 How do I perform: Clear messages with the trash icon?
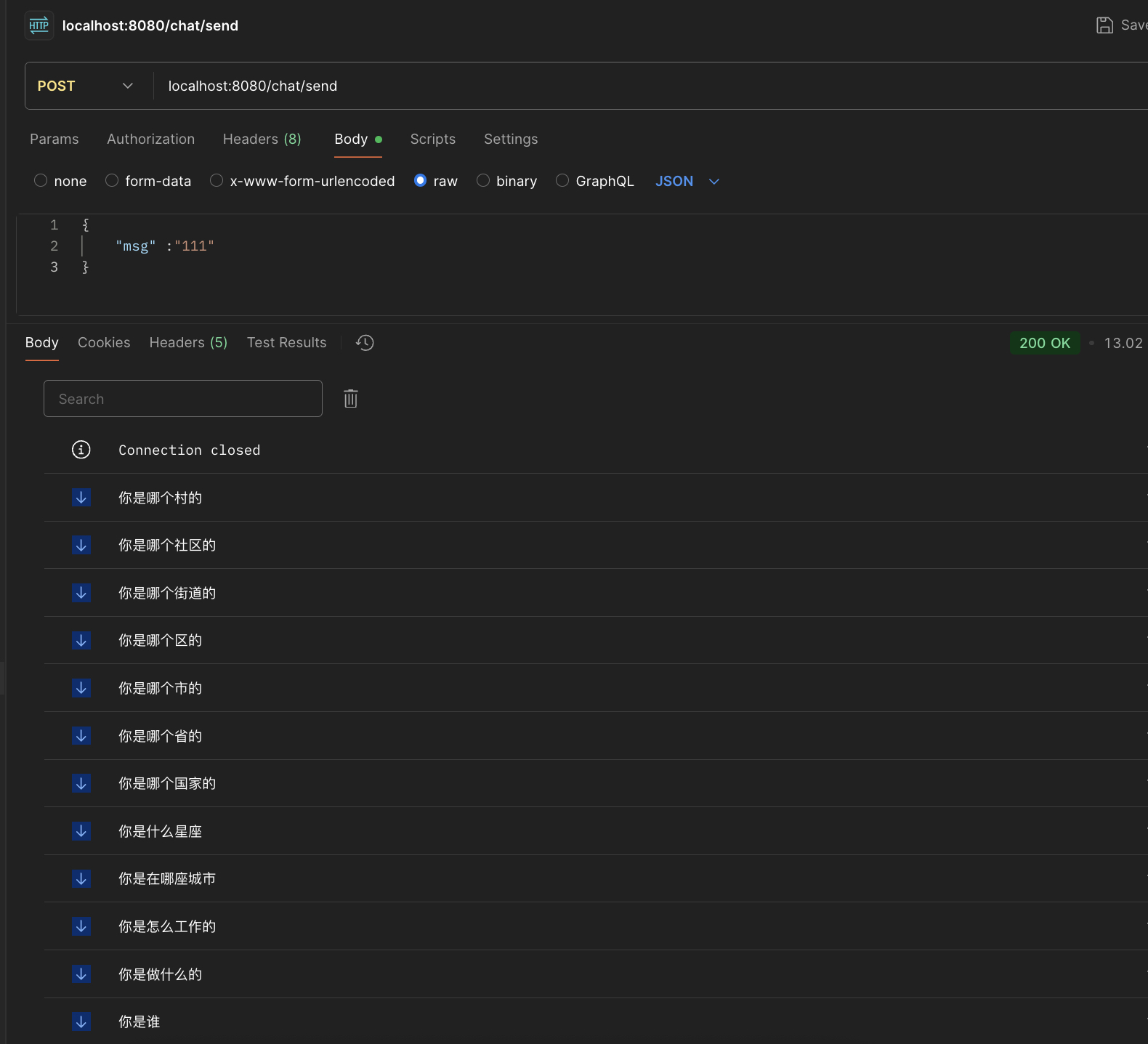pos(350,398)
